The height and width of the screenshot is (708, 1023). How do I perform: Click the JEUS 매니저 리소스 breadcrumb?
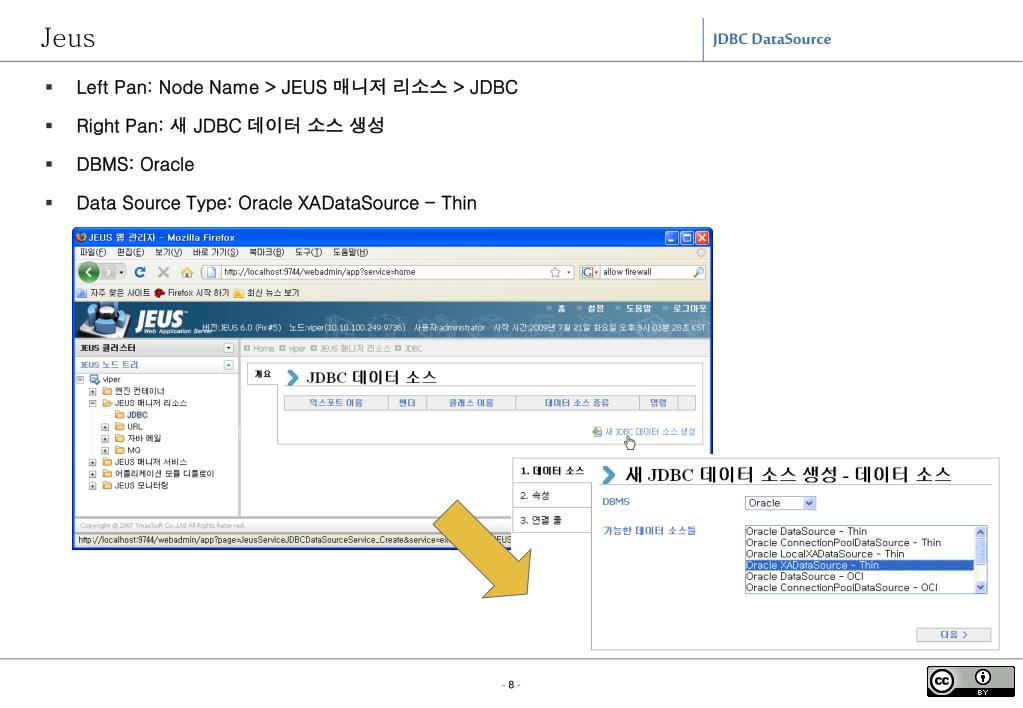(x=354, y=348)
